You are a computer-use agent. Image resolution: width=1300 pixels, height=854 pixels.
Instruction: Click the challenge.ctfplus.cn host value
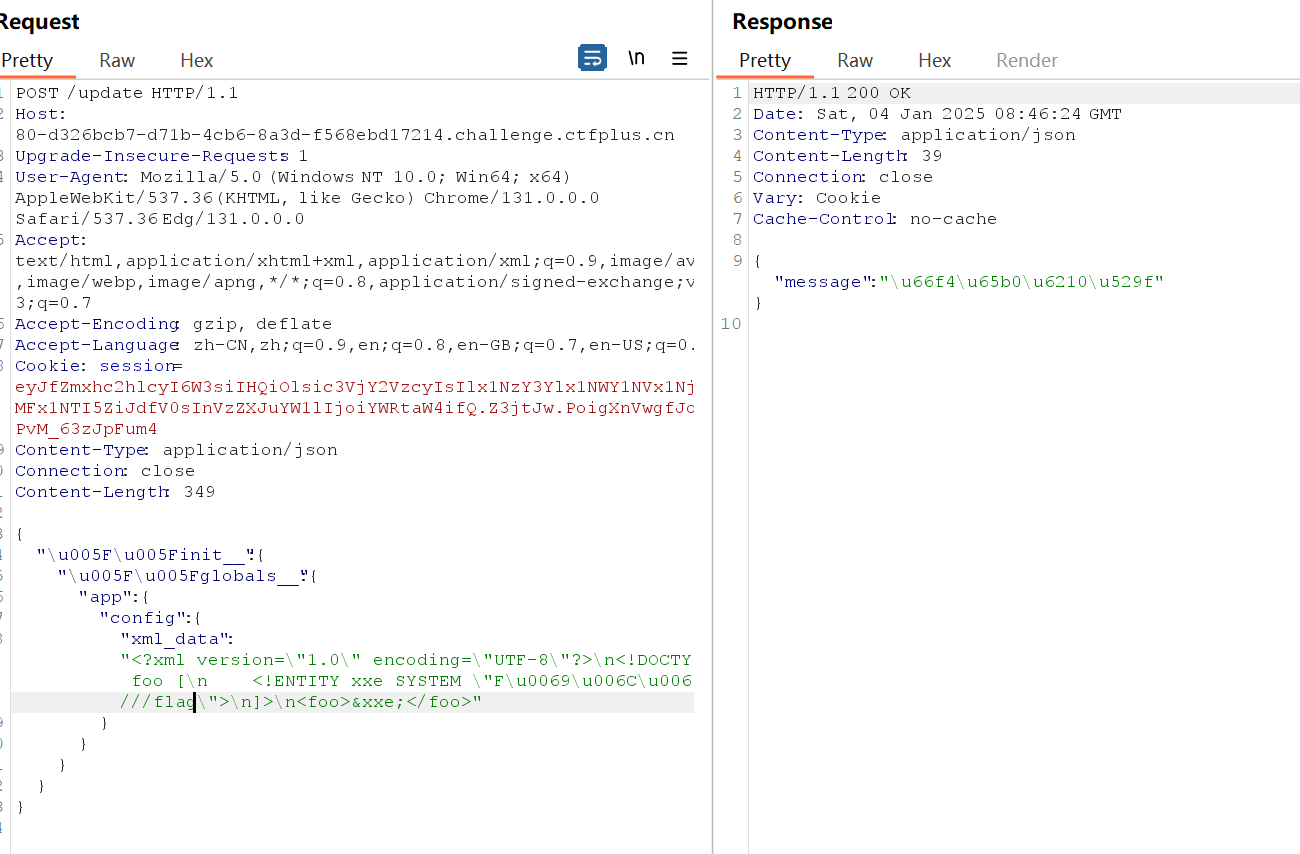345,135
